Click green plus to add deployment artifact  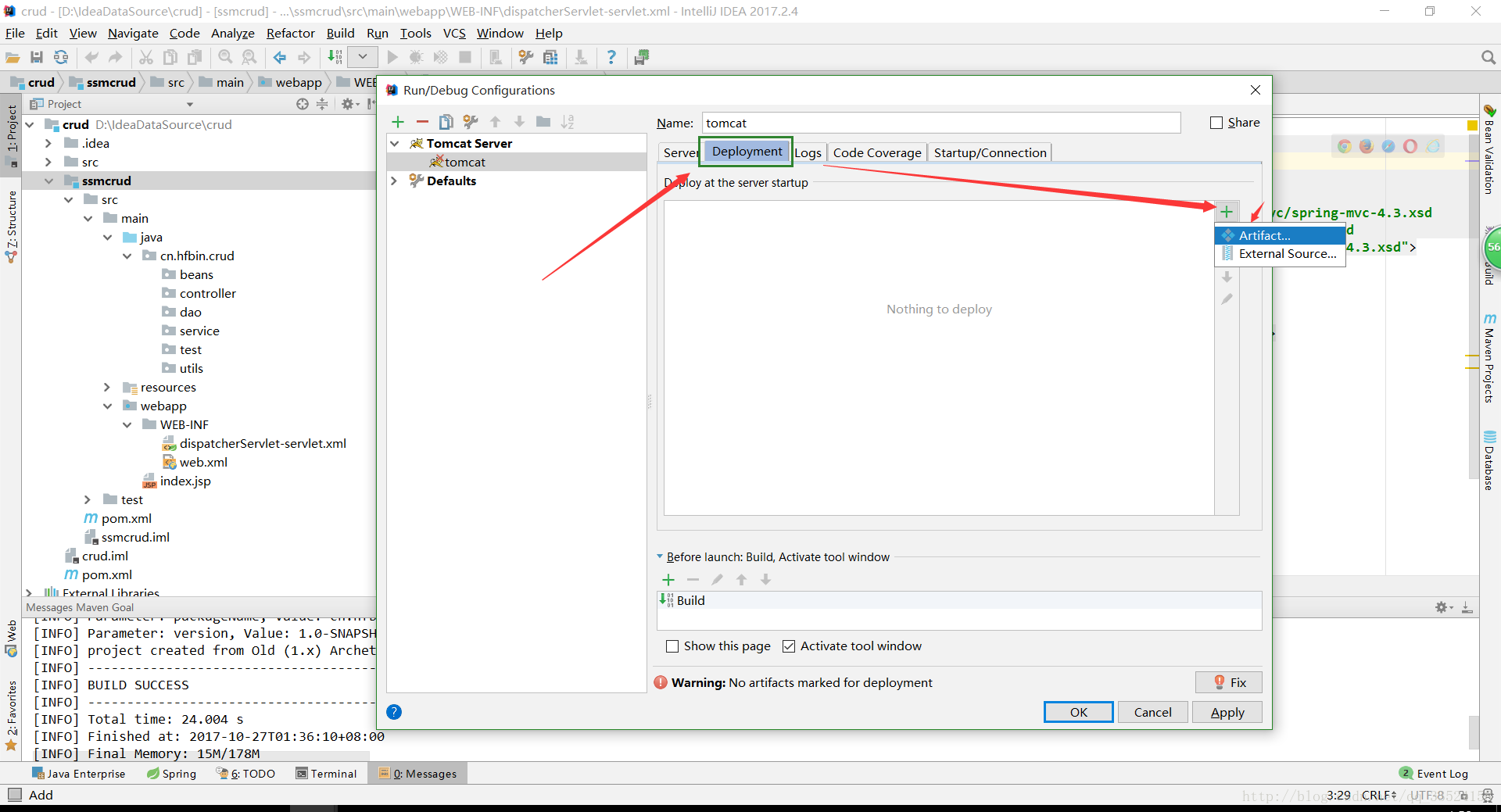pos(1227,212)
